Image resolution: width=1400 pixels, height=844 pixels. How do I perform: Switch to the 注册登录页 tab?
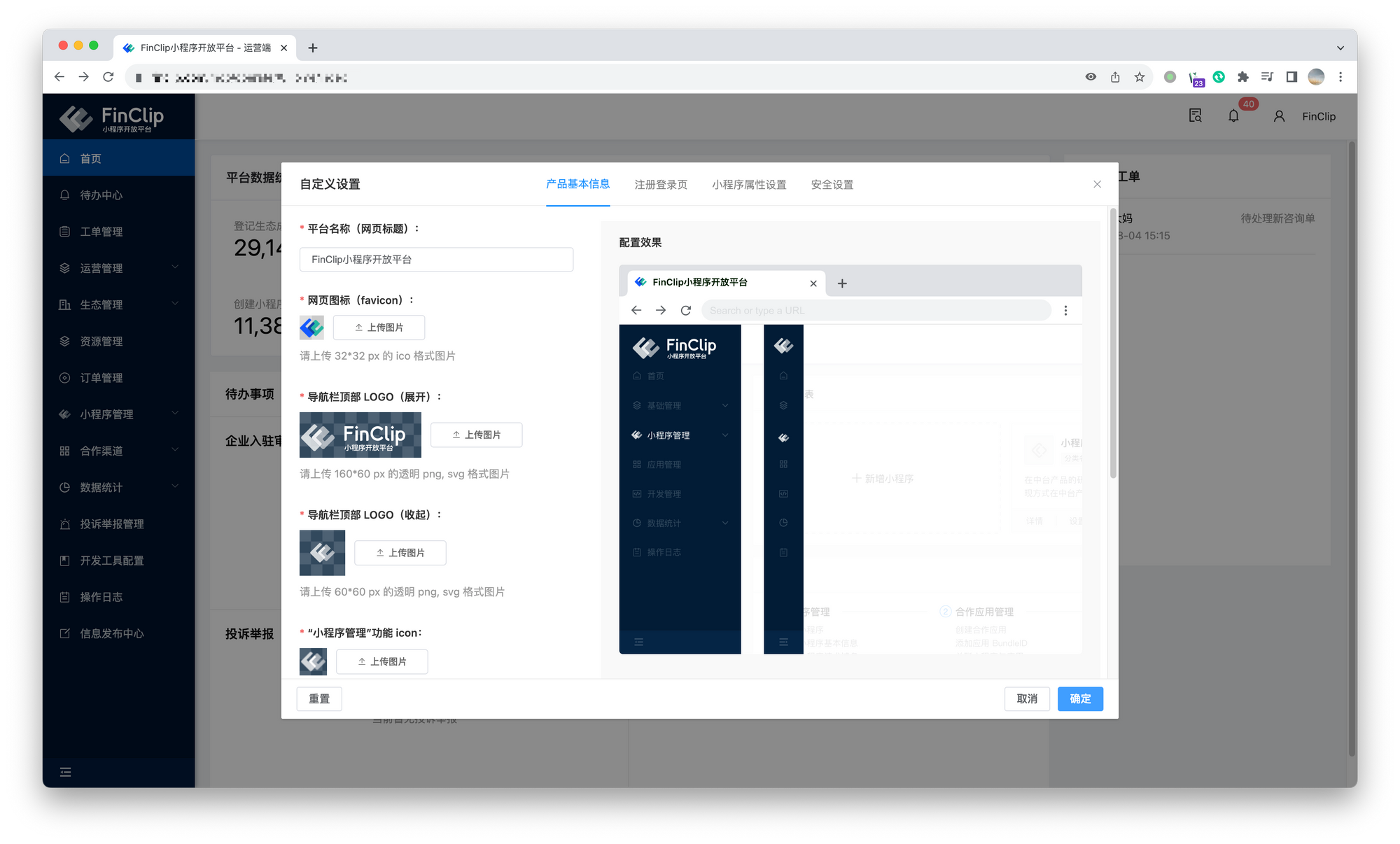click(660, 185)
